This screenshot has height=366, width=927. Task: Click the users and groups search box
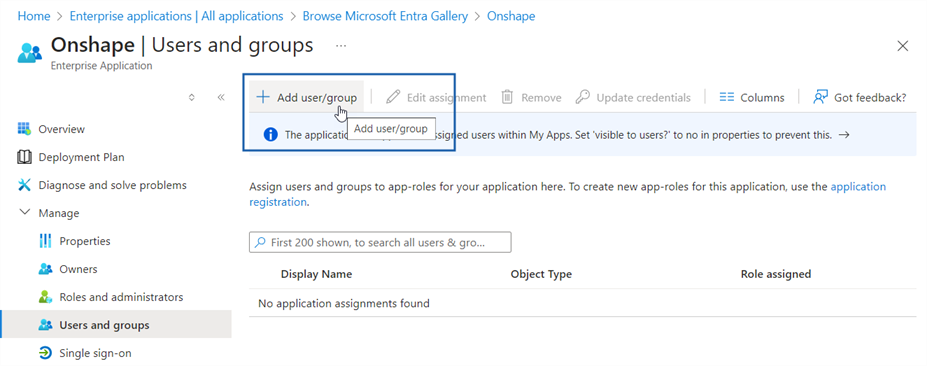(380, 242)
